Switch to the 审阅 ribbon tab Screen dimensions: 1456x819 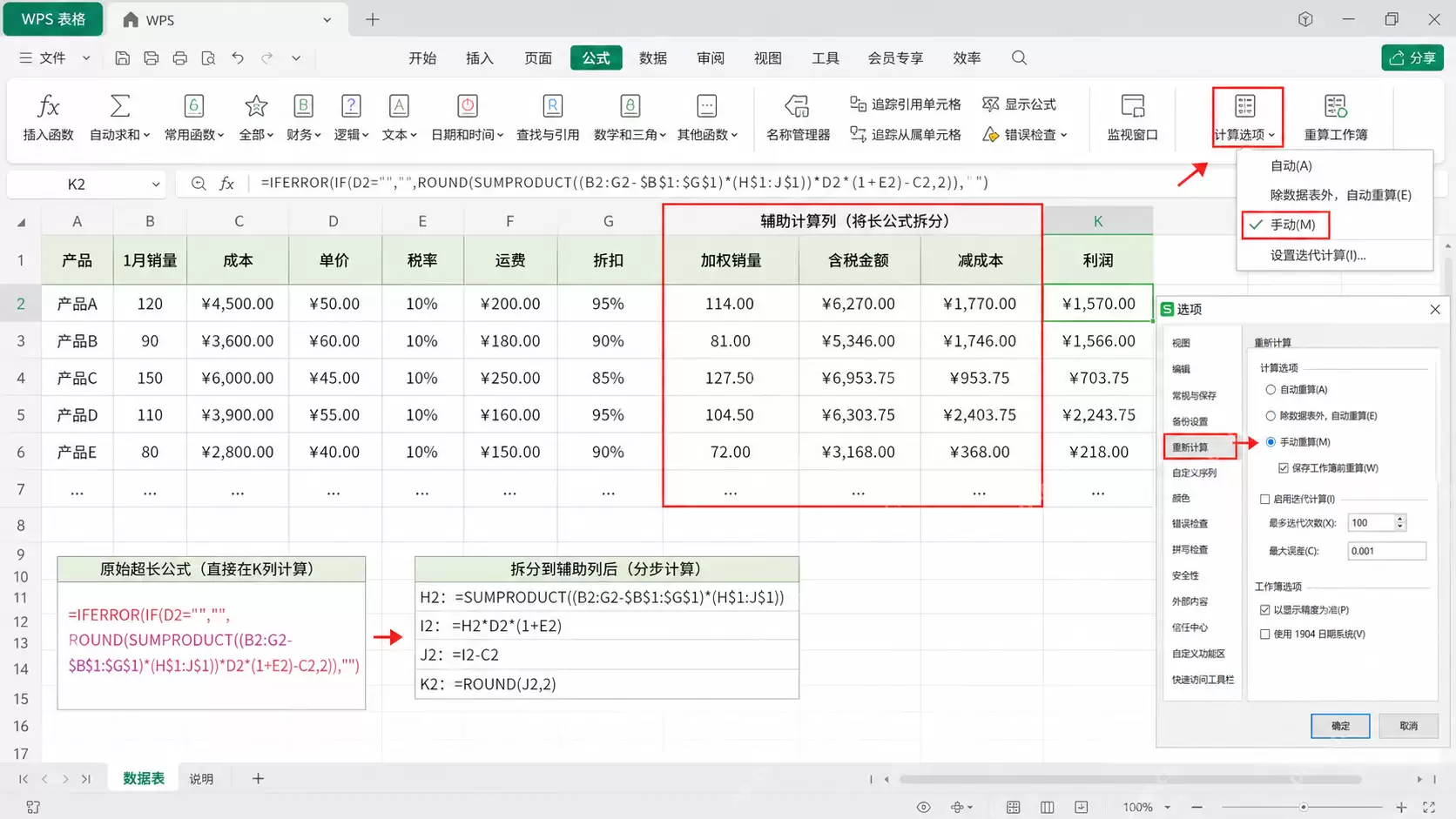(711, 58)
